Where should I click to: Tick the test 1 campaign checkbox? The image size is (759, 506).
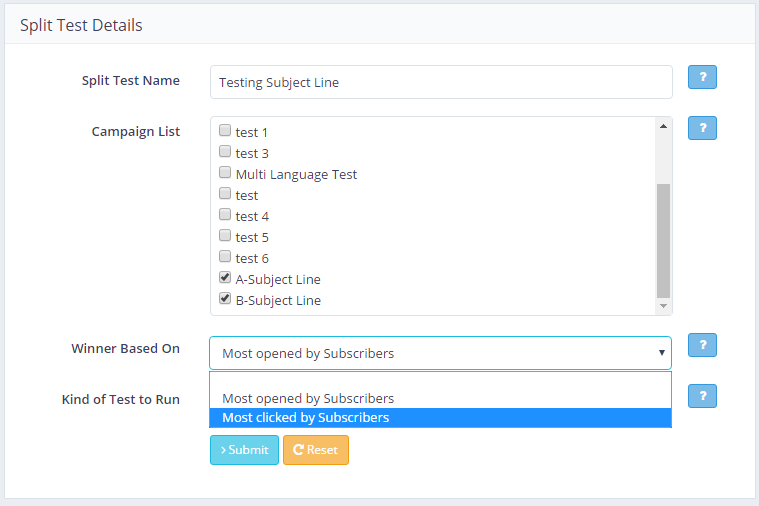pos(225,132)
